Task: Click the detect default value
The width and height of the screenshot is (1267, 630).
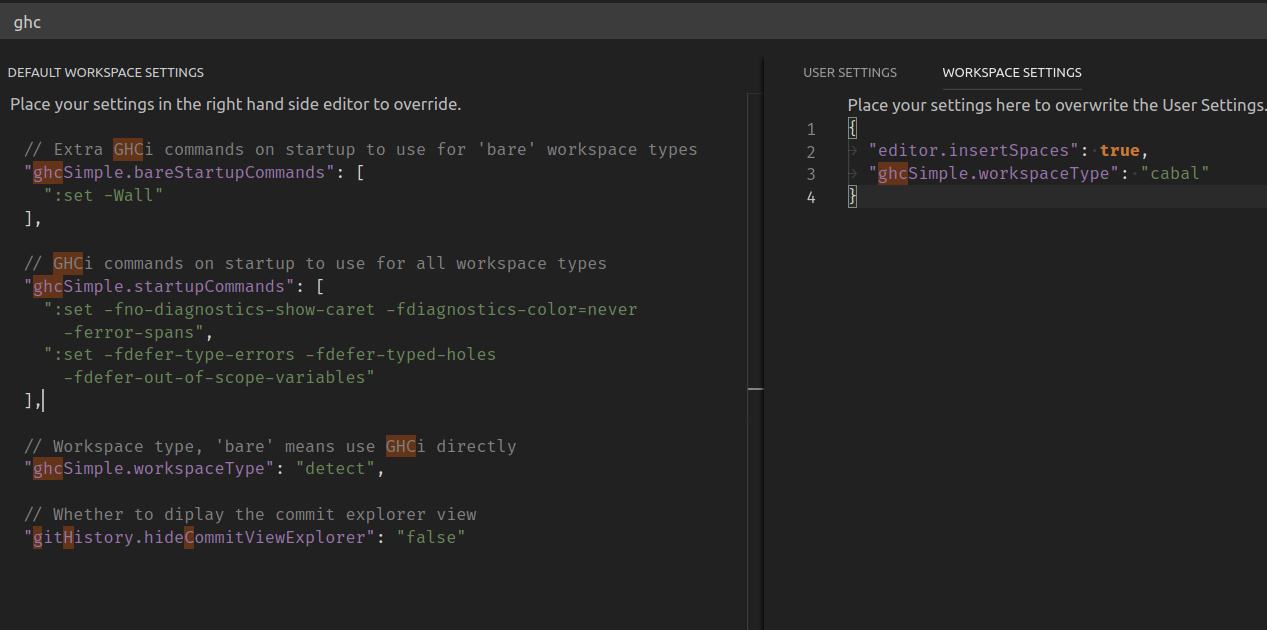Action: pos(336,468)
